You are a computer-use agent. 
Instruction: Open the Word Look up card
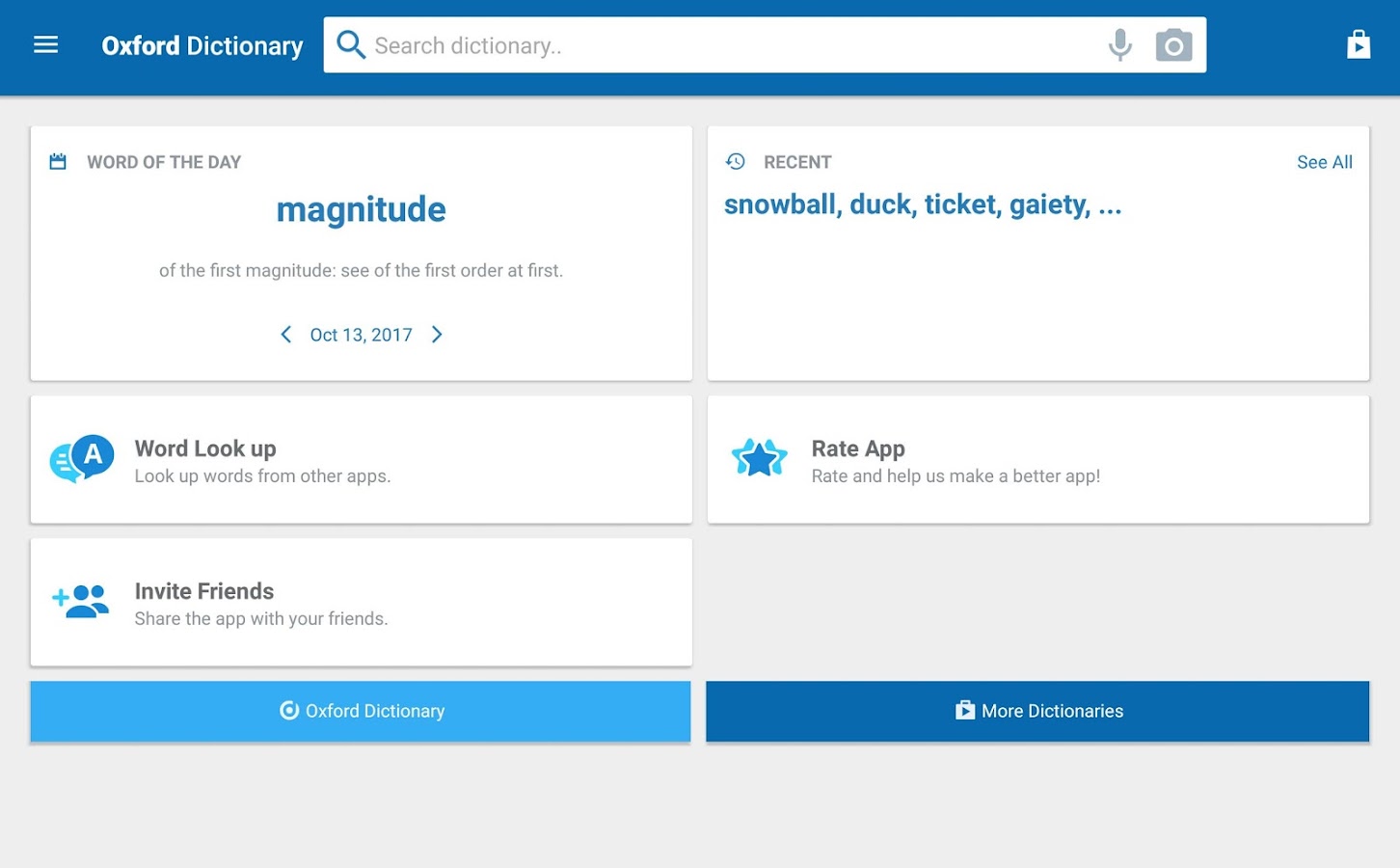tap(362, 459)
